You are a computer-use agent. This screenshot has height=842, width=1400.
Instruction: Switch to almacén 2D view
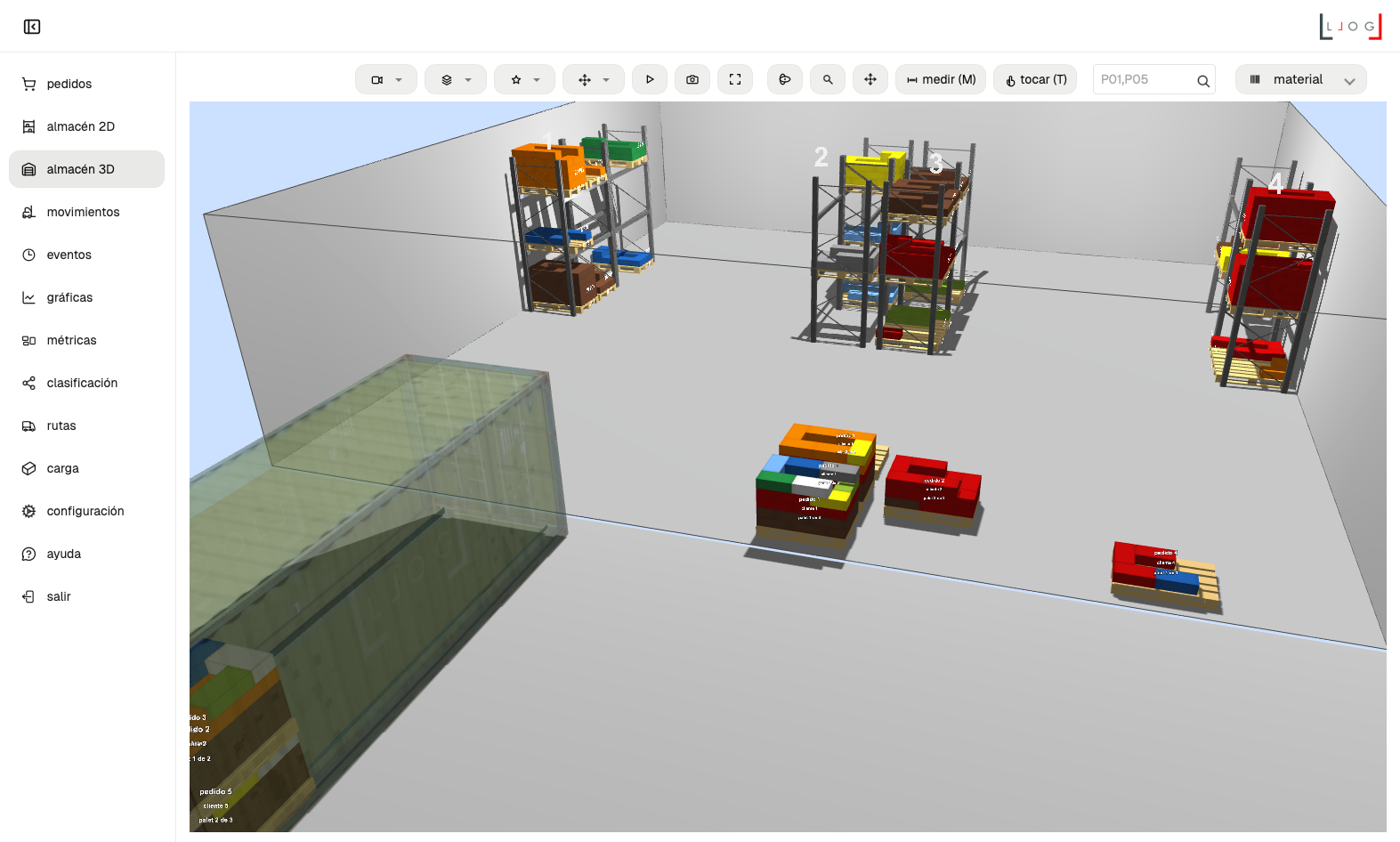(x=80, y=126)
